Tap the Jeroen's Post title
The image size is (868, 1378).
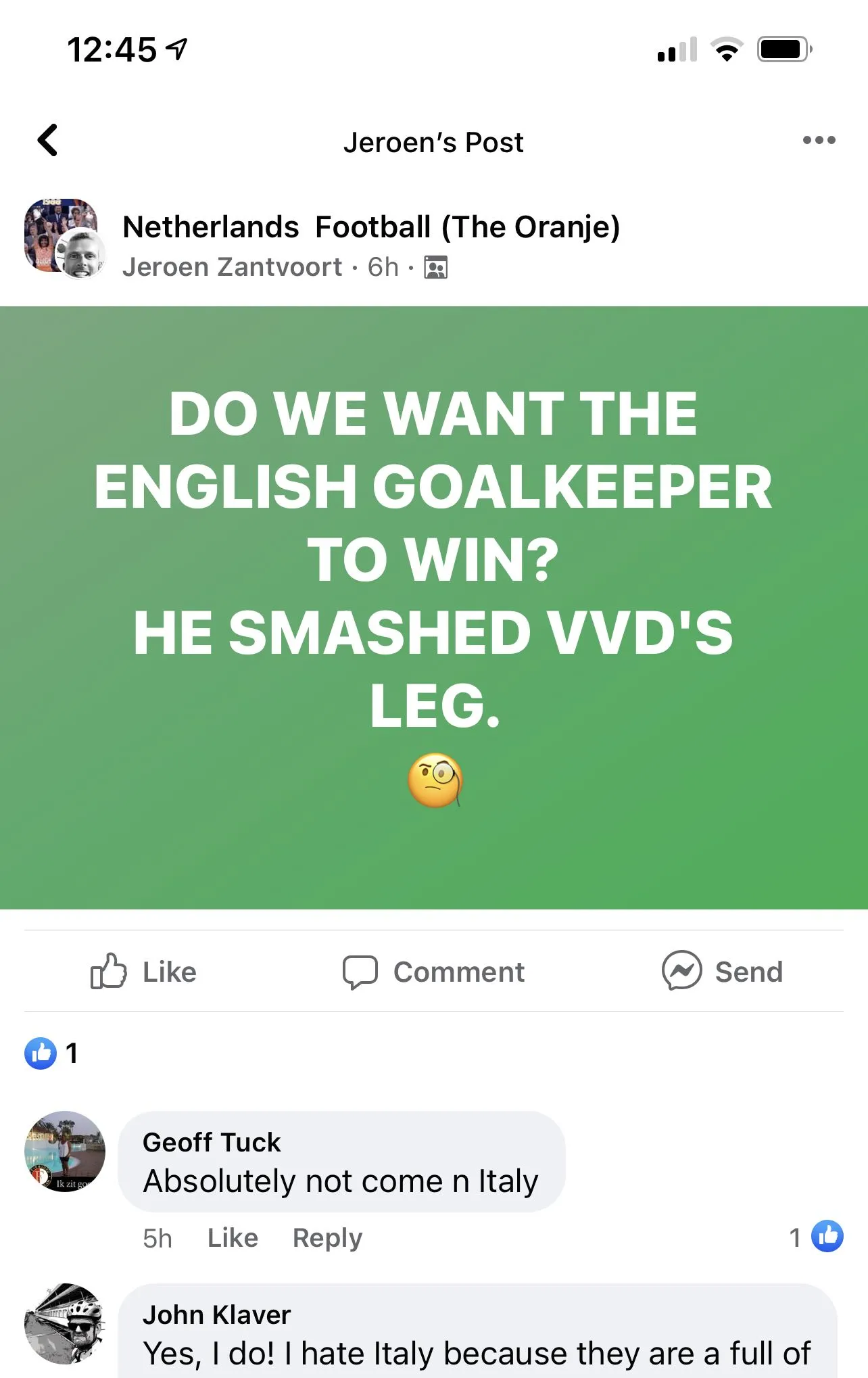pos(433,142)
